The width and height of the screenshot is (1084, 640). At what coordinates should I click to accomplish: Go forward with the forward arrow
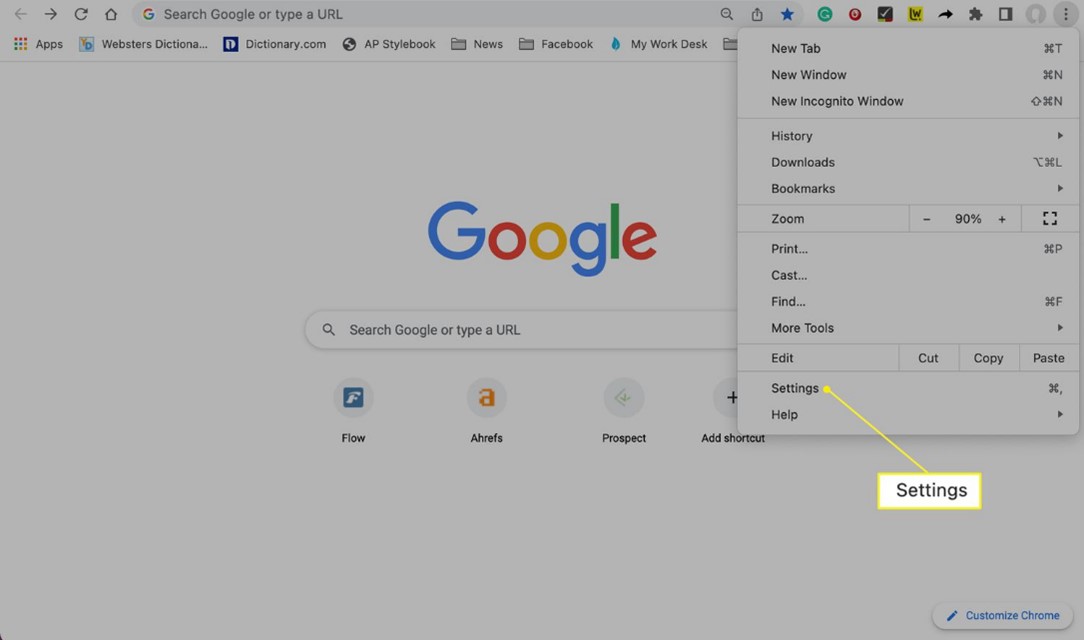tap(50, 14)
